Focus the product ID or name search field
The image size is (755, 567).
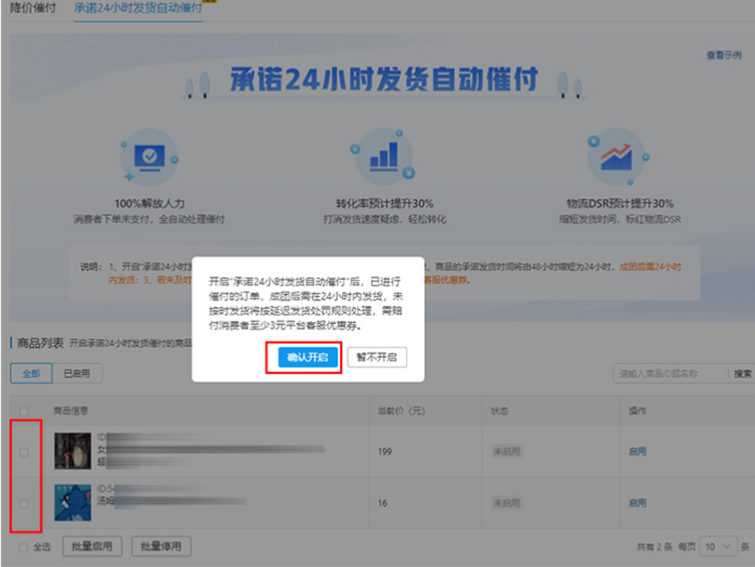point(669,374)
